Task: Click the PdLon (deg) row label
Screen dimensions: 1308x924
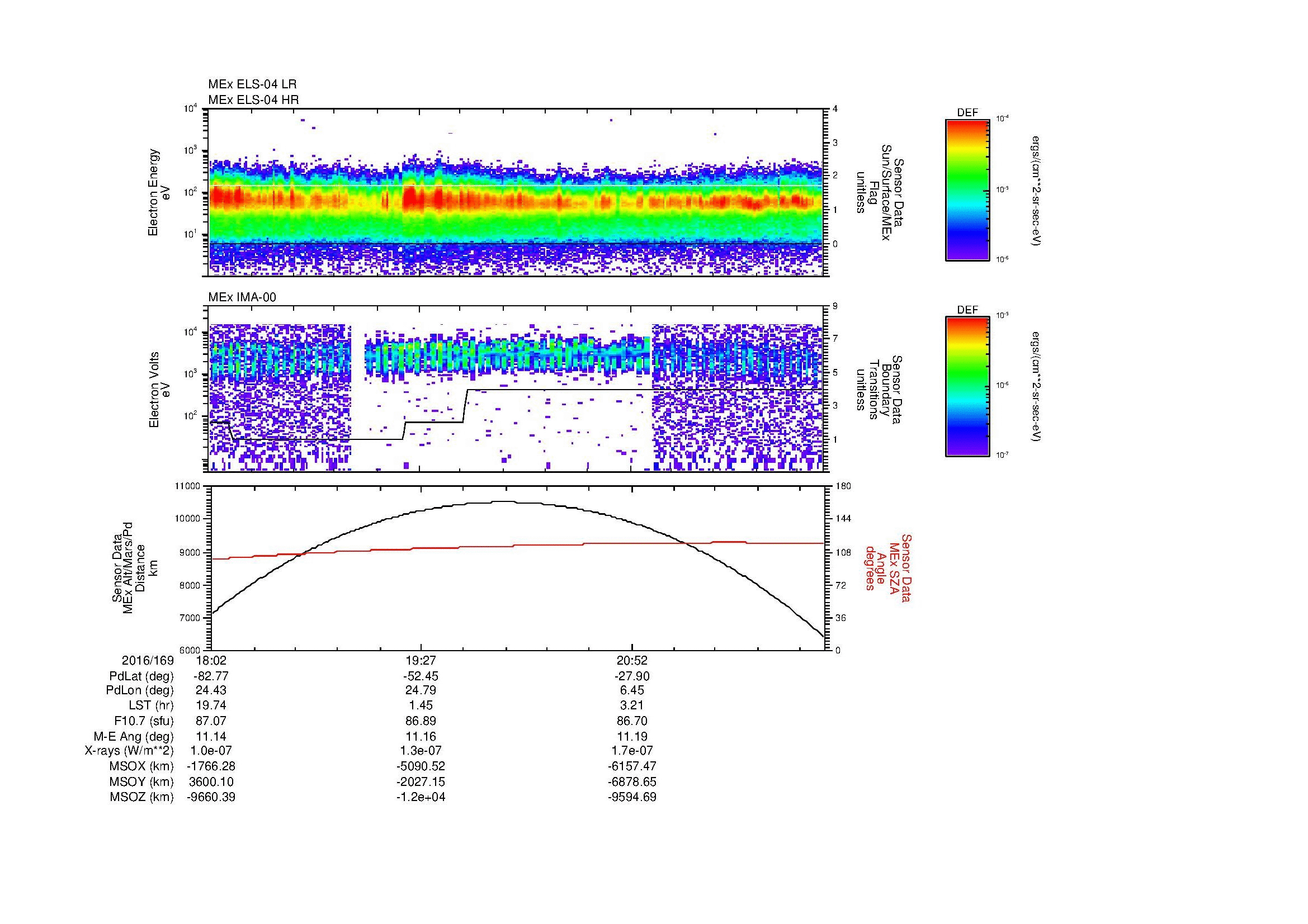Action: click(x=140, y=690)
